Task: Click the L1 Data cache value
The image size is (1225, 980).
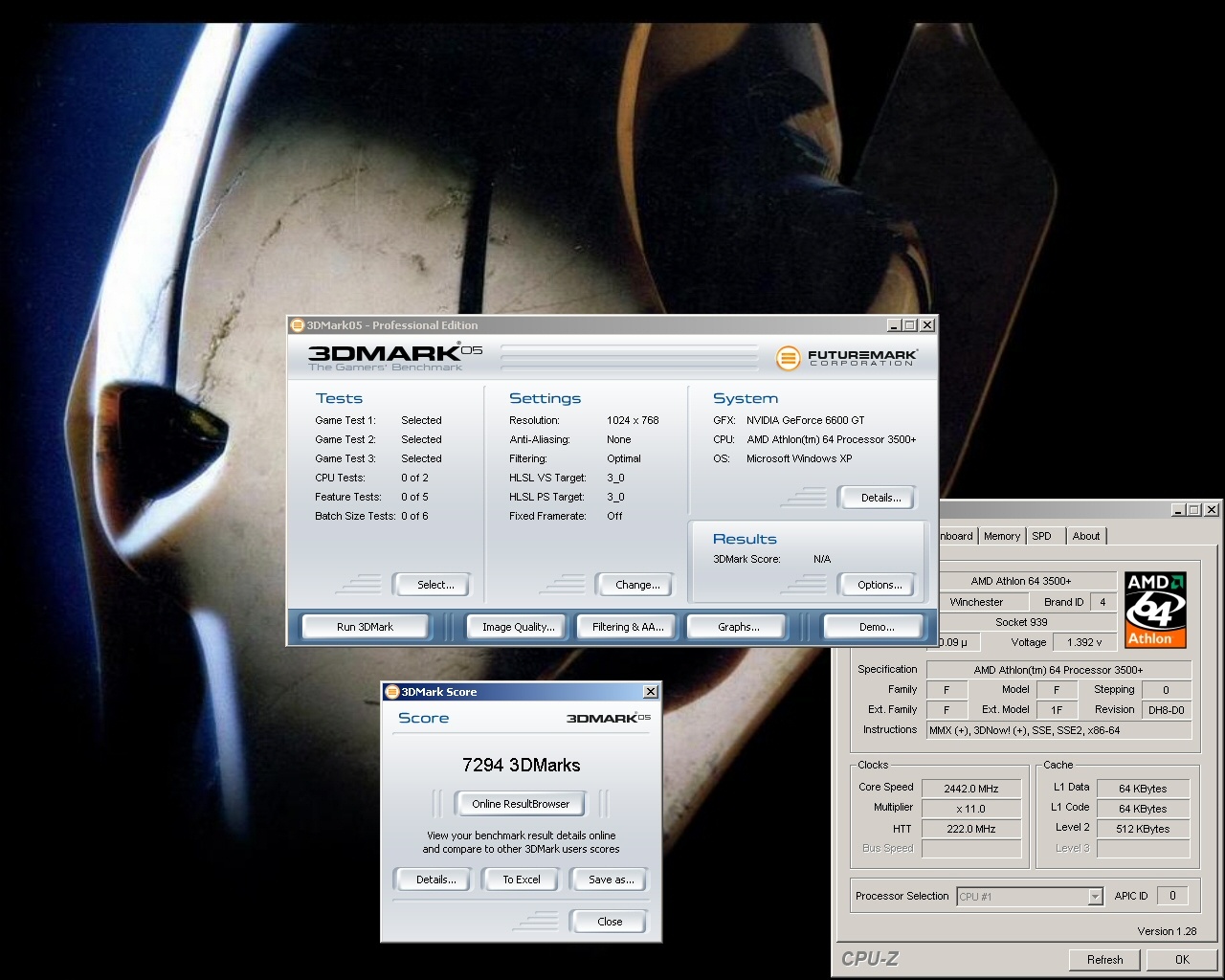Action: (1143, 789)
